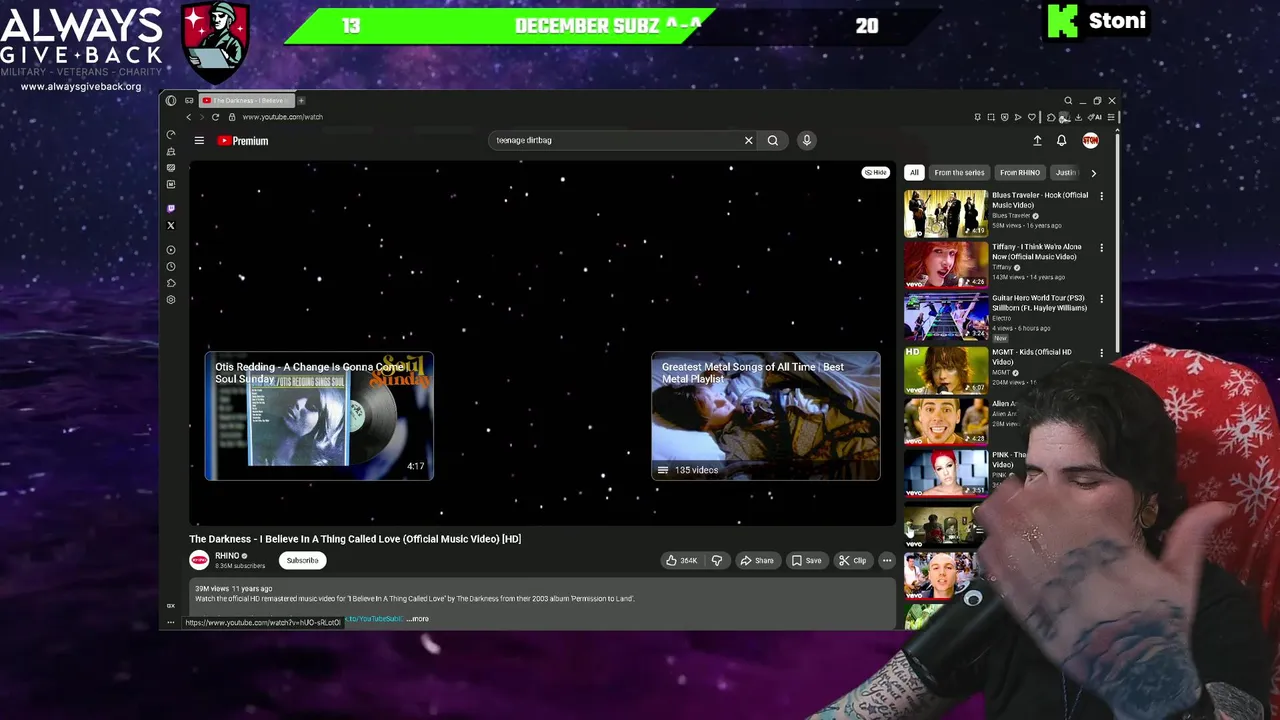
Task: Open the STONI account avatar menu
Action: click(1090, 141)
